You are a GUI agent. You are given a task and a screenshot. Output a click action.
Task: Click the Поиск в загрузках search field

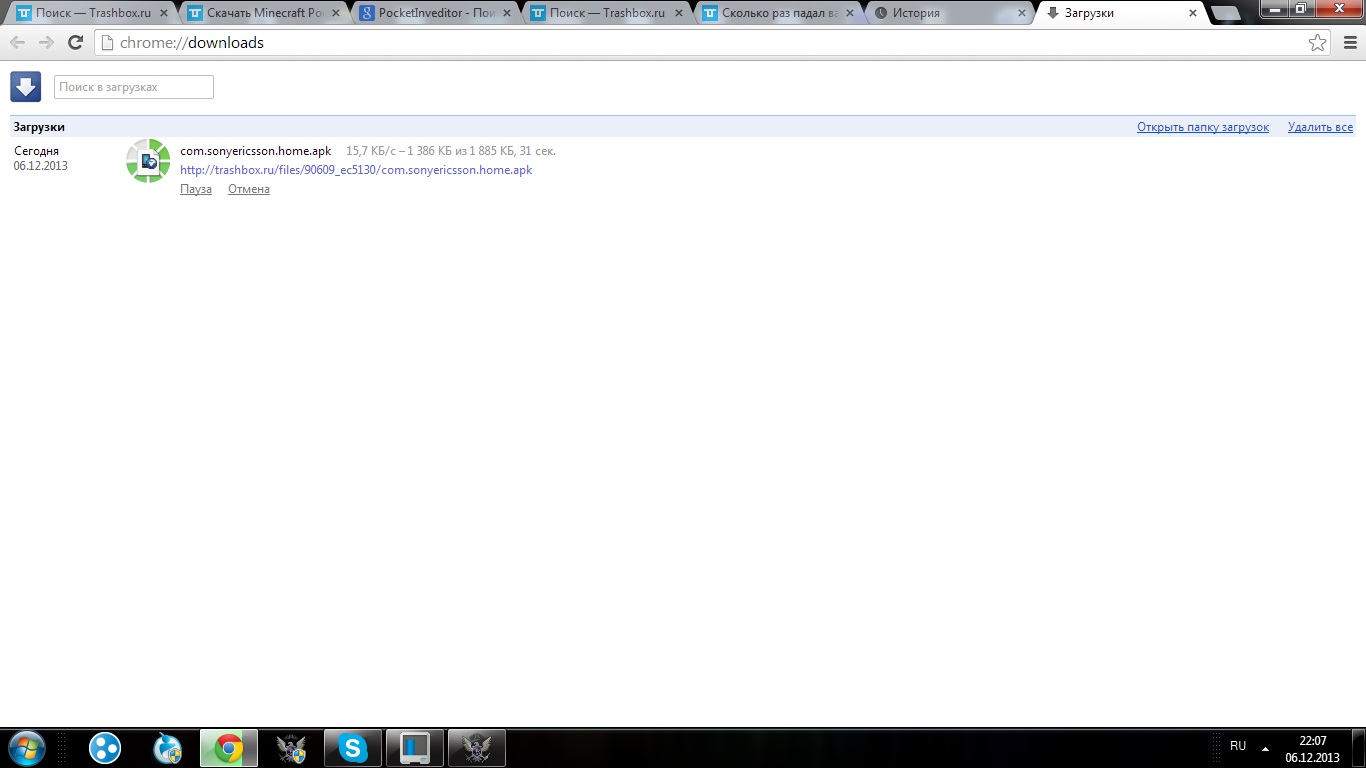point(134,87)
